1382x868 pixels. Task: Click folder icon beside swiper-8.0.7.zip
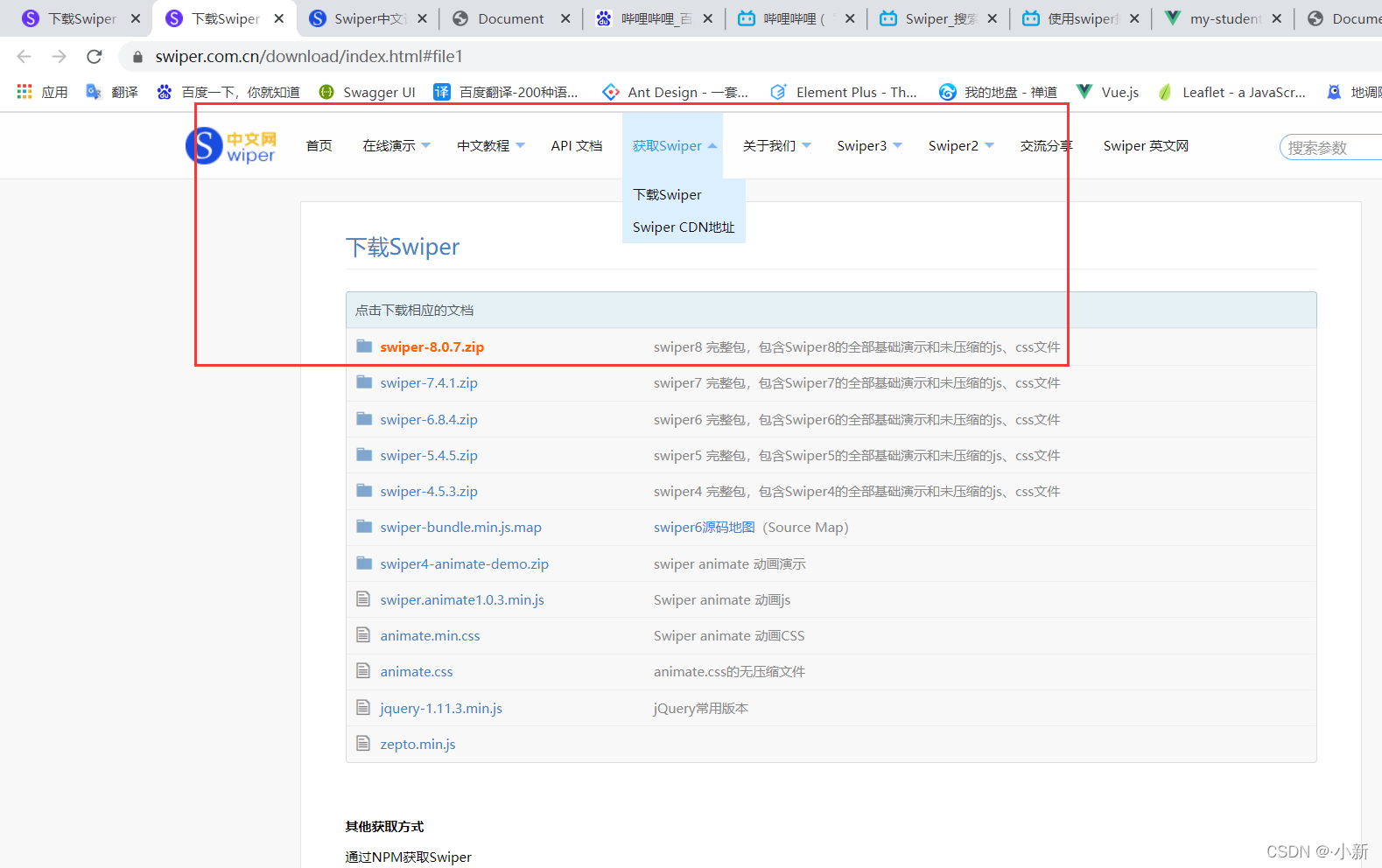(364, 346)
